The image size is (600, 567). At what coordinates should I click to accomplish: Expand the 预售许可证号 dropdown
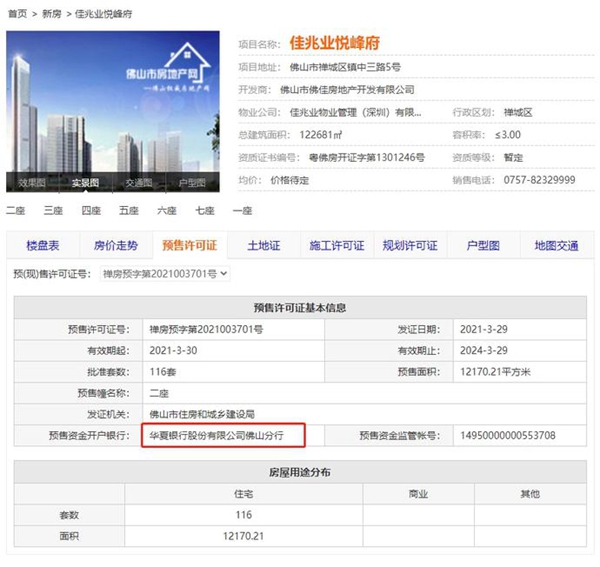pos(166,273)
